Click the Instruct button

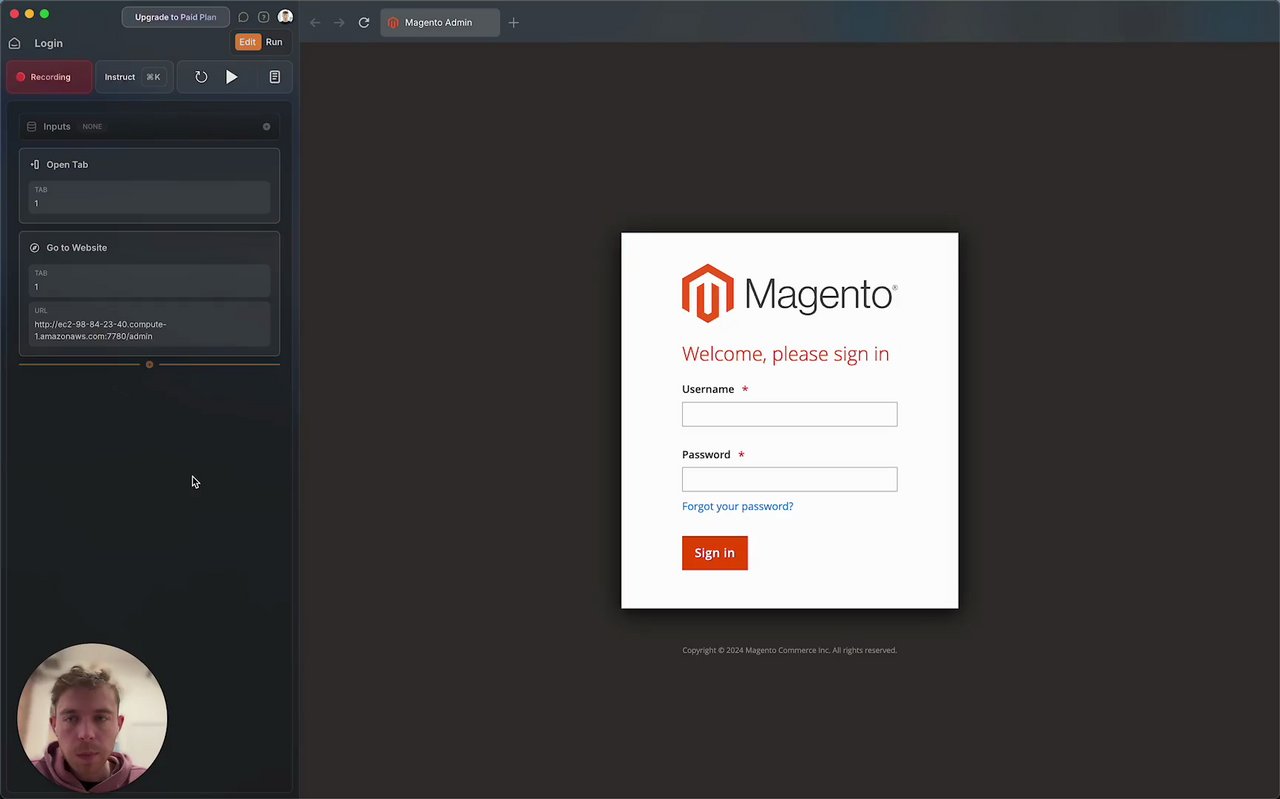134,77
